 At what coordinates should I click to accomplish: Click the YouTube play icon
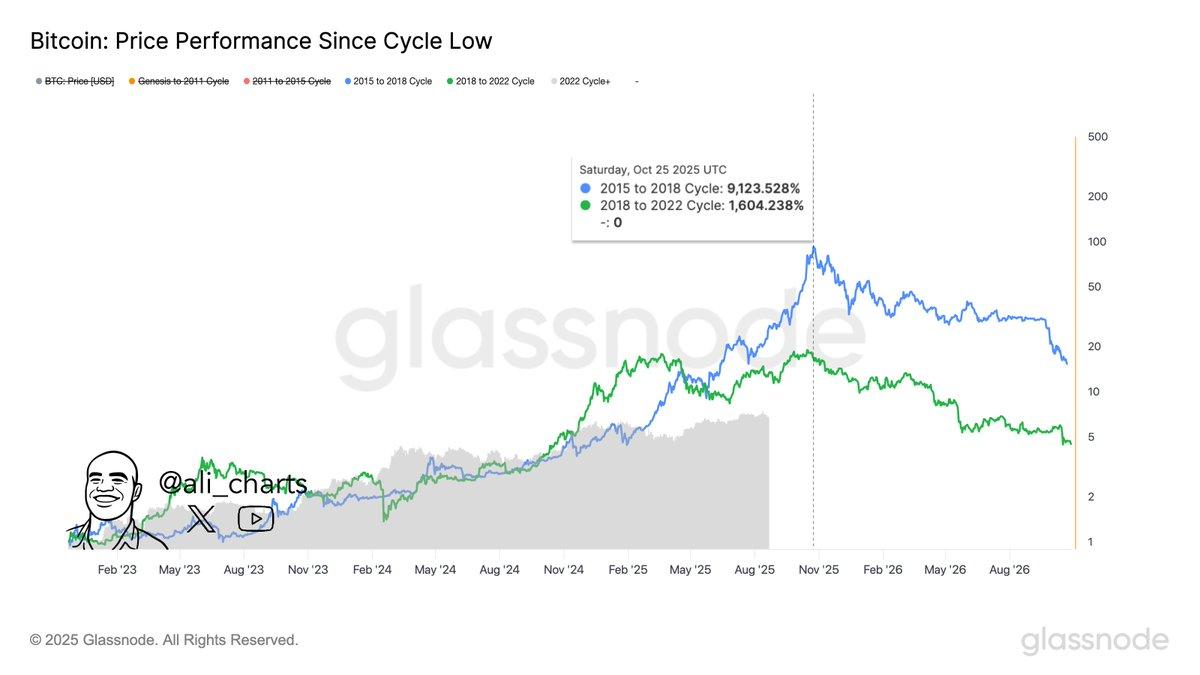256,519
